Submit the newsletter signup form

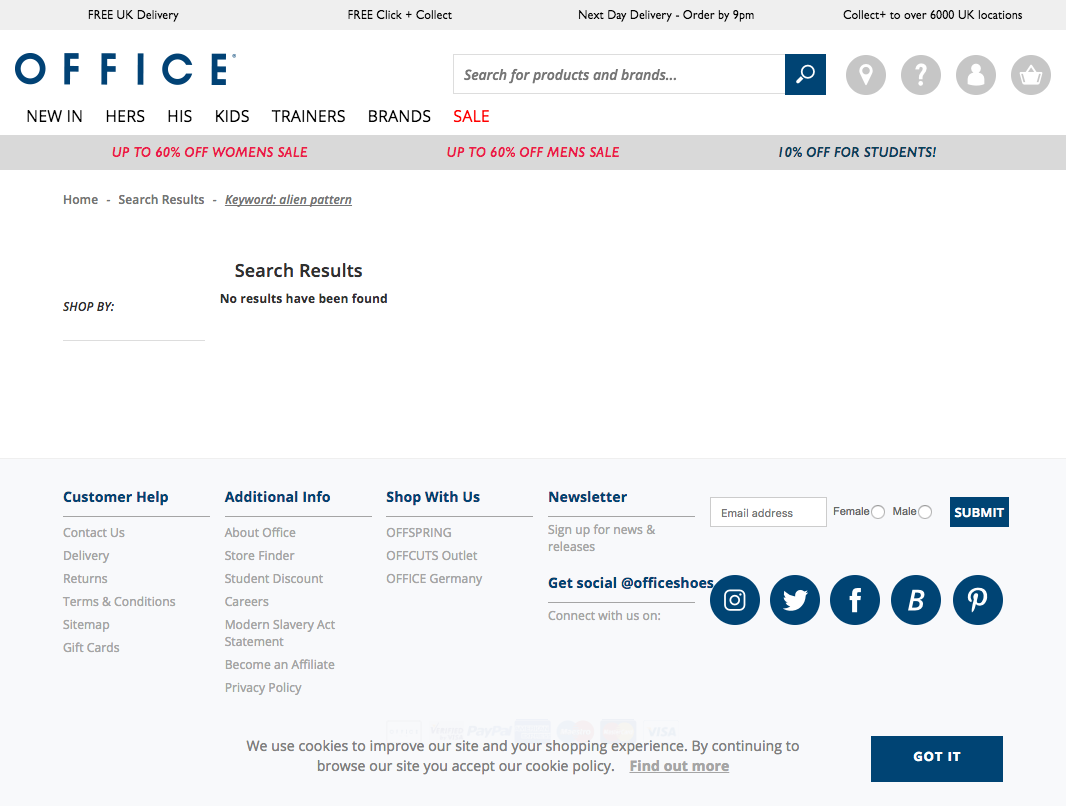[x=979, y=512]
